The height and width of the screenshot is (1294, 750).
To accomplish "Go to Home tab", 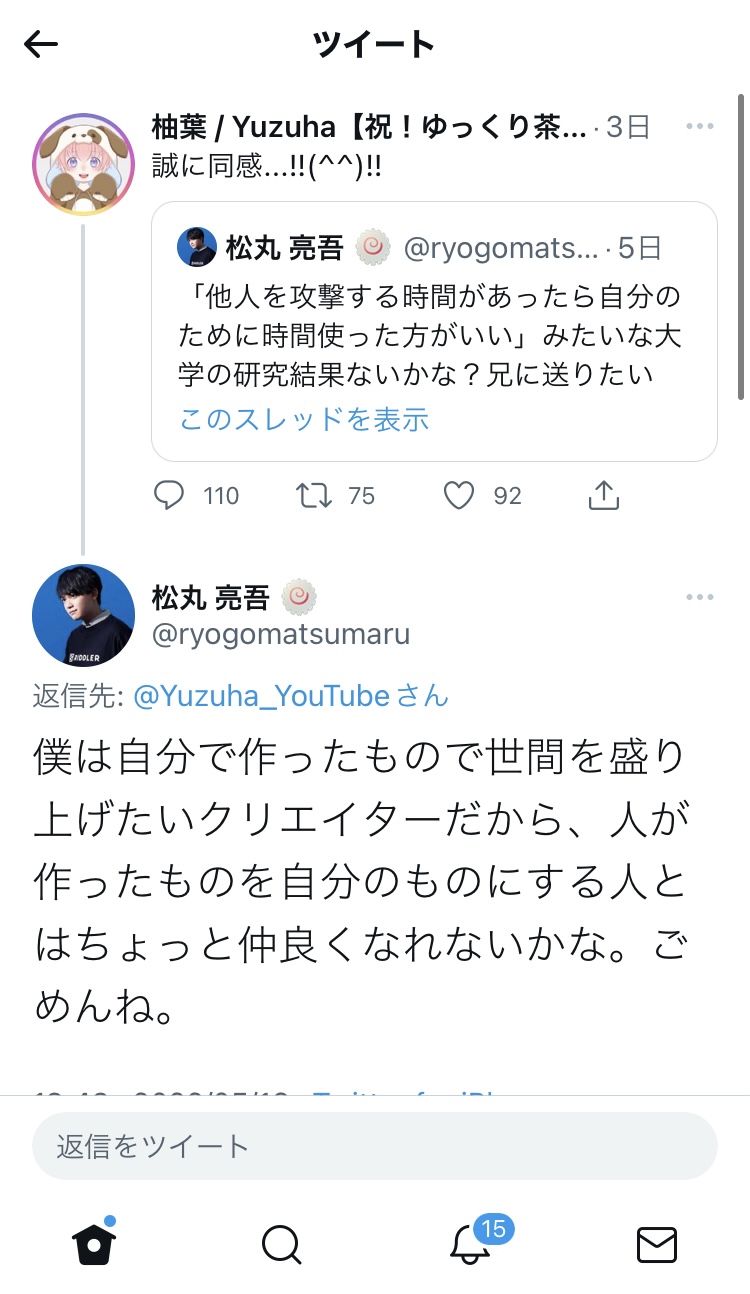I will pos(94,1243).
